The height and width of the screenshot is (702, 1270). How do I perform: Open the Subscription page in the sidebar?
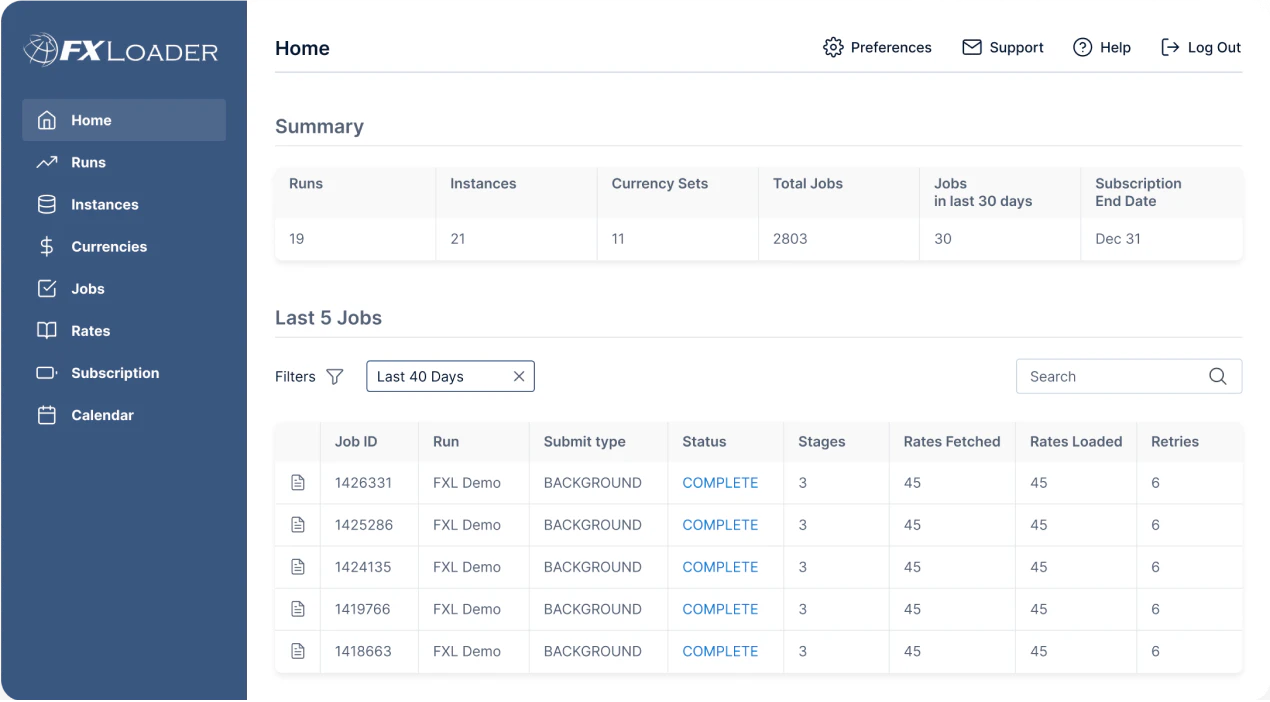(114, 373)
